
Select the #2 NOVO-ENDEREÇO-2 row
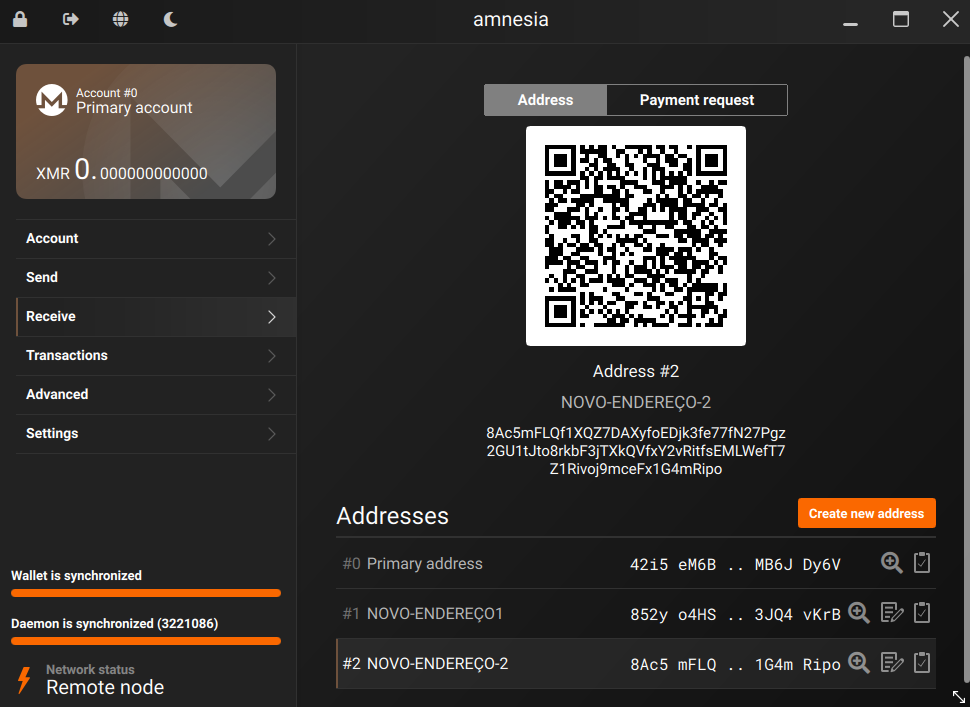pos(636,664)
